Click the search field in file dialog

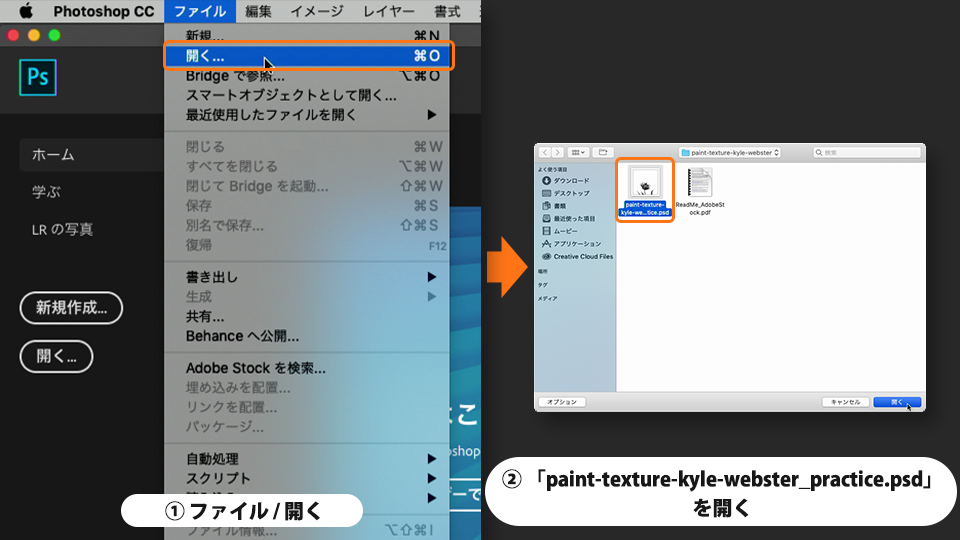(867, 152)
